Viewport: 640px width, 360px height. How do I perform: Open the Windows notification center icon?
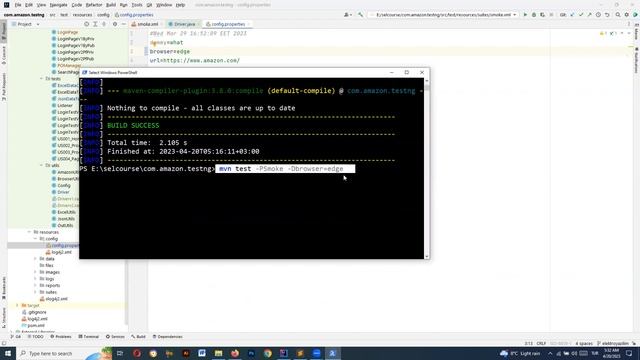pos(629,353)
